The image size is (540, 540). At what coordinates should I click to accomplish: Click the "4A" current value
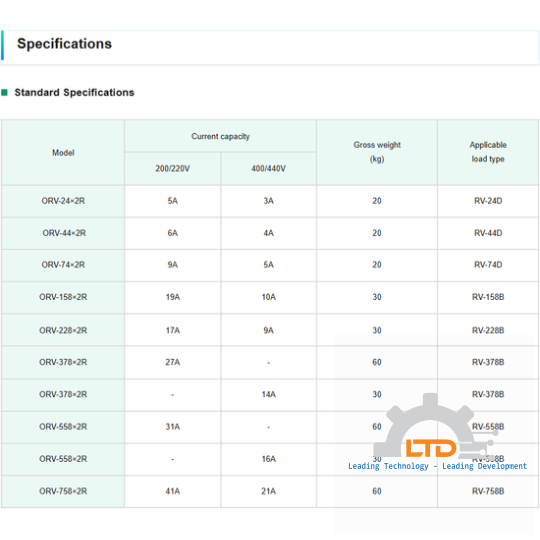(x=268, y=233)
